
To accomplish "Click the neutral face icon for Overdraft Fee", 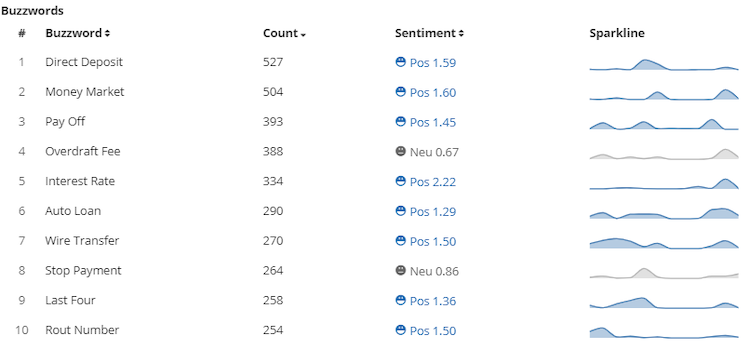I will click(401, 151).
